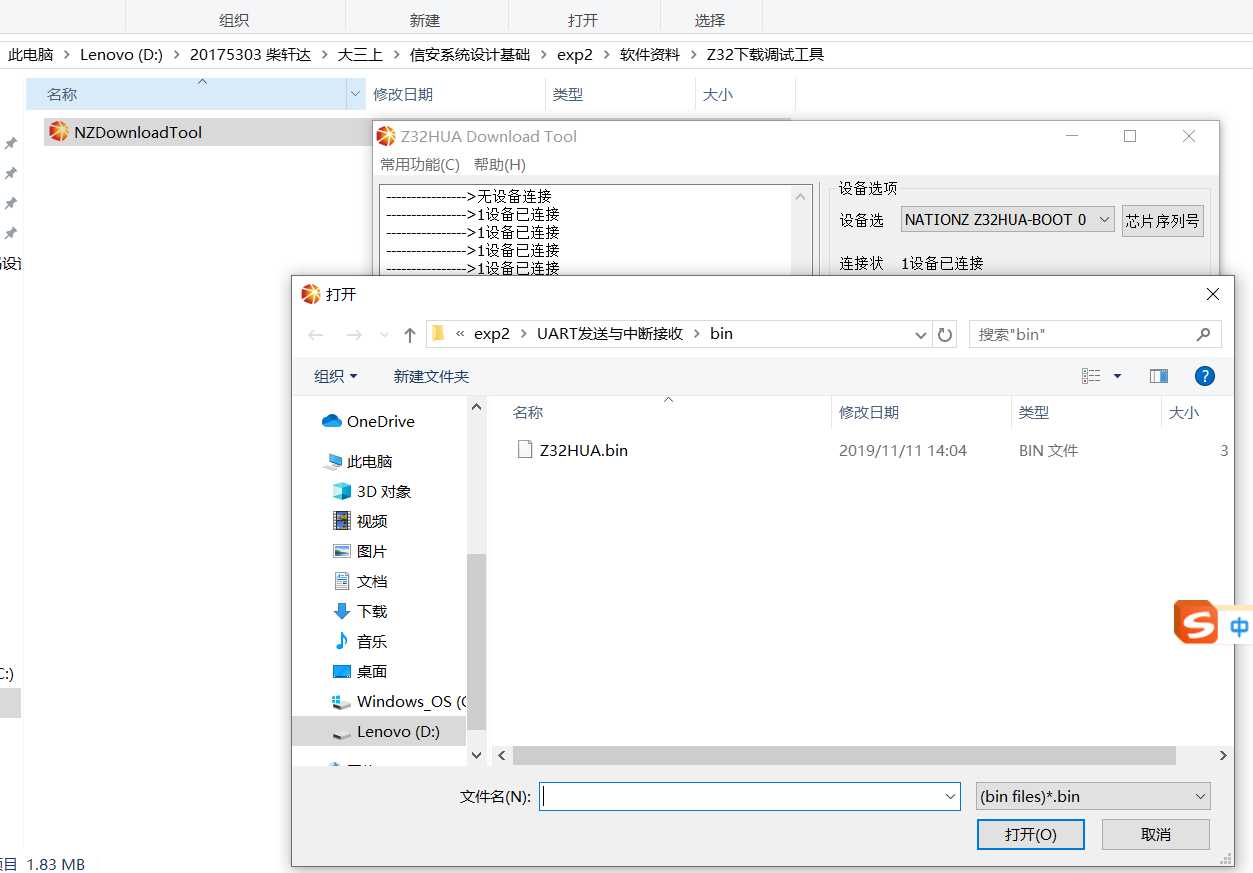
Task: Go up one folder level in dialog
Action: pyautogui.click(x=409, y=335)
